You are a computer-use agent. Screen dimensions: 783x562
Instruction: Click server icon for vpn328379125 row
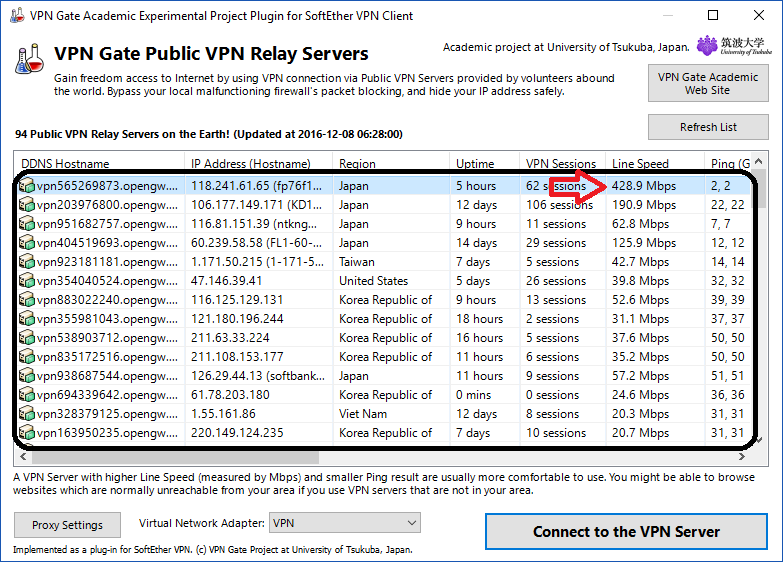pos(27,414)
